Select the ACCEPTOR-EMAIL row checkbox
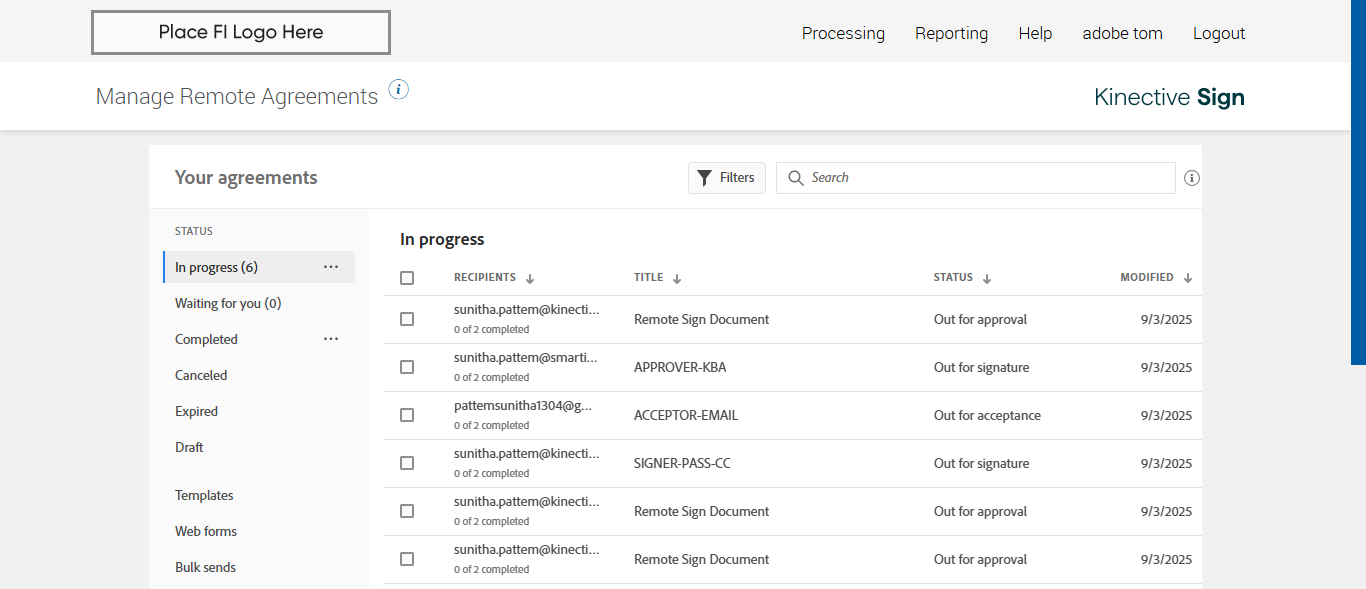The height and width of the screenshot is (589, 1366). click(407, 415)
